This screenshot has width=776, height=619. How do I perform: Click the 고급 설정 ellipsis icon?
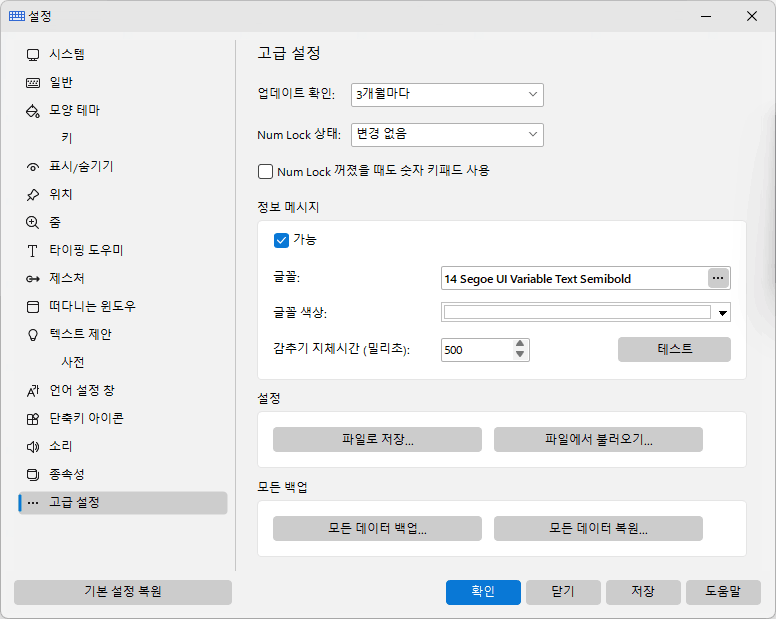33,503
